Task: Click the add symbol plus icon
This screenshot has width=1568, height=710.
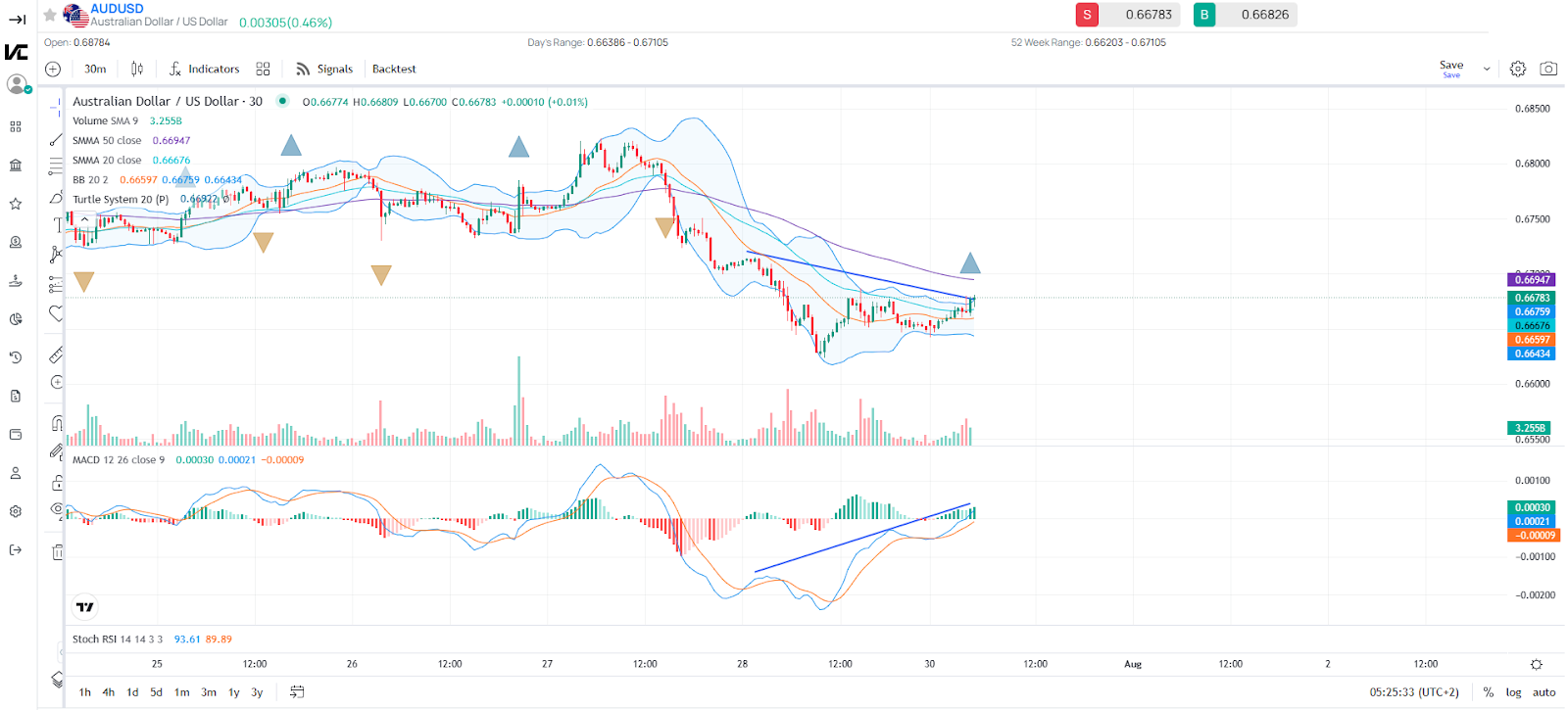Action: (53, 69)
